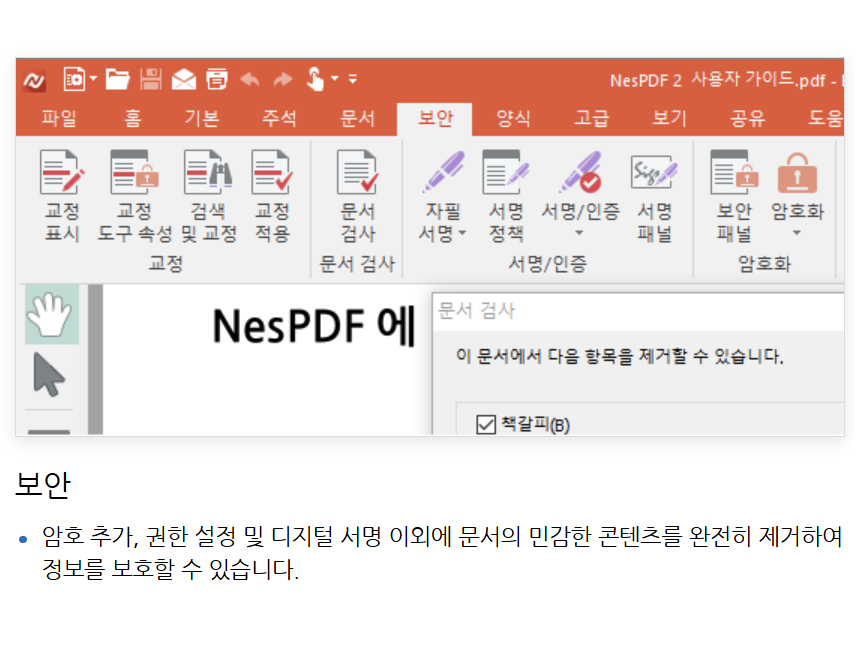Click the touch mode hand pointer icon
This screenshot has width=855, height=660.
(x=315, y=80)
